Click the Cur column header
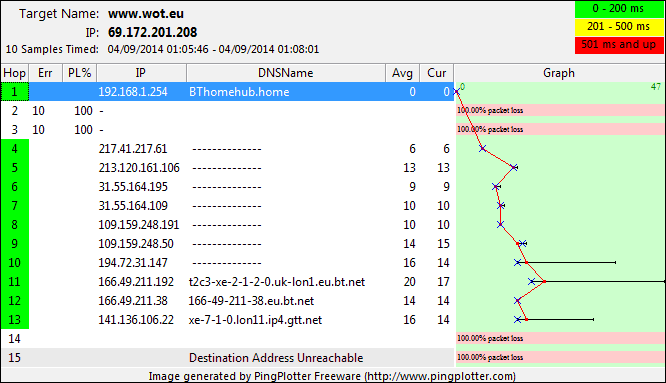 click(436, 73)
